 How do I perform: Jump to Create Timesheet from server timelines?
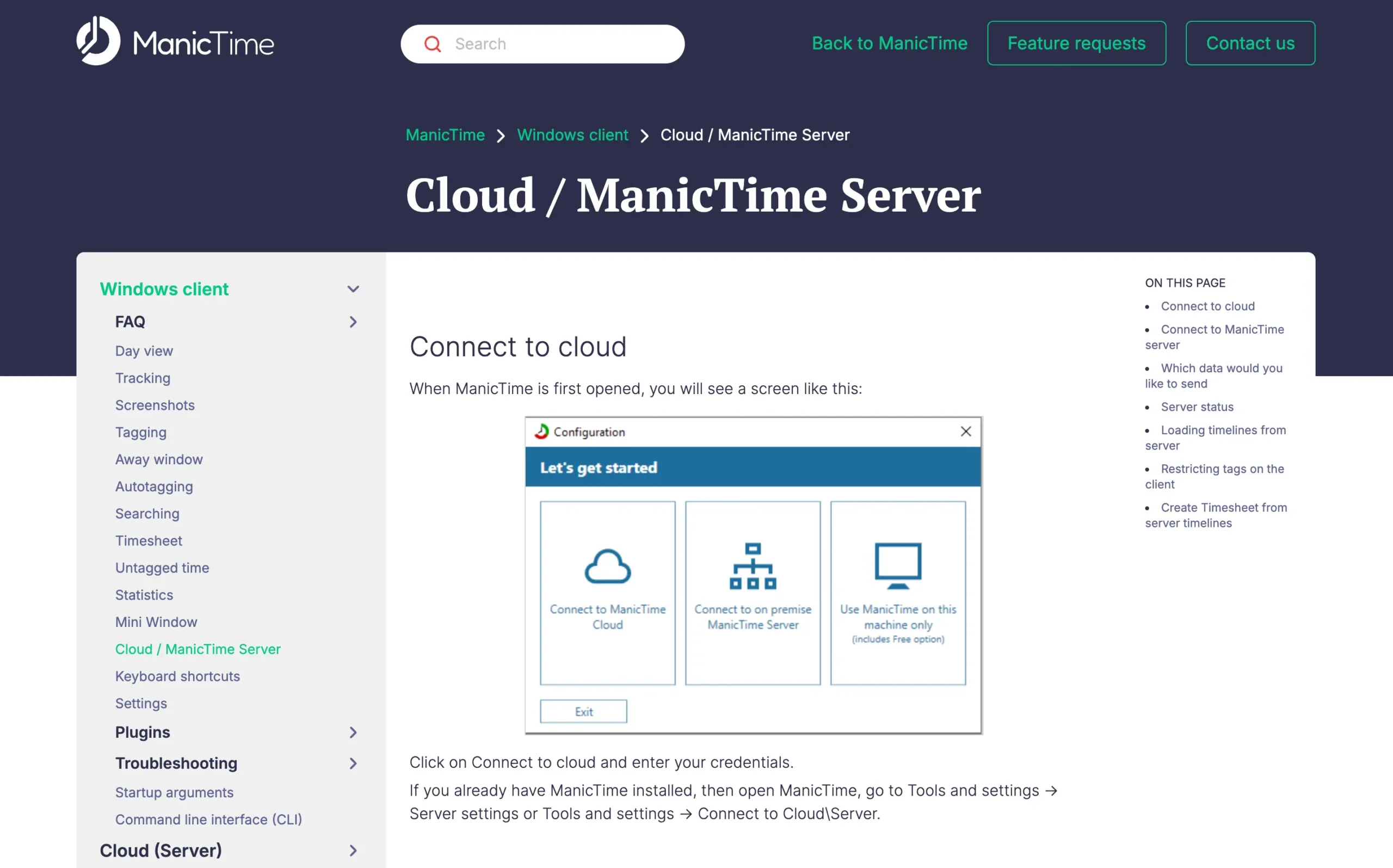[1216, 515]
